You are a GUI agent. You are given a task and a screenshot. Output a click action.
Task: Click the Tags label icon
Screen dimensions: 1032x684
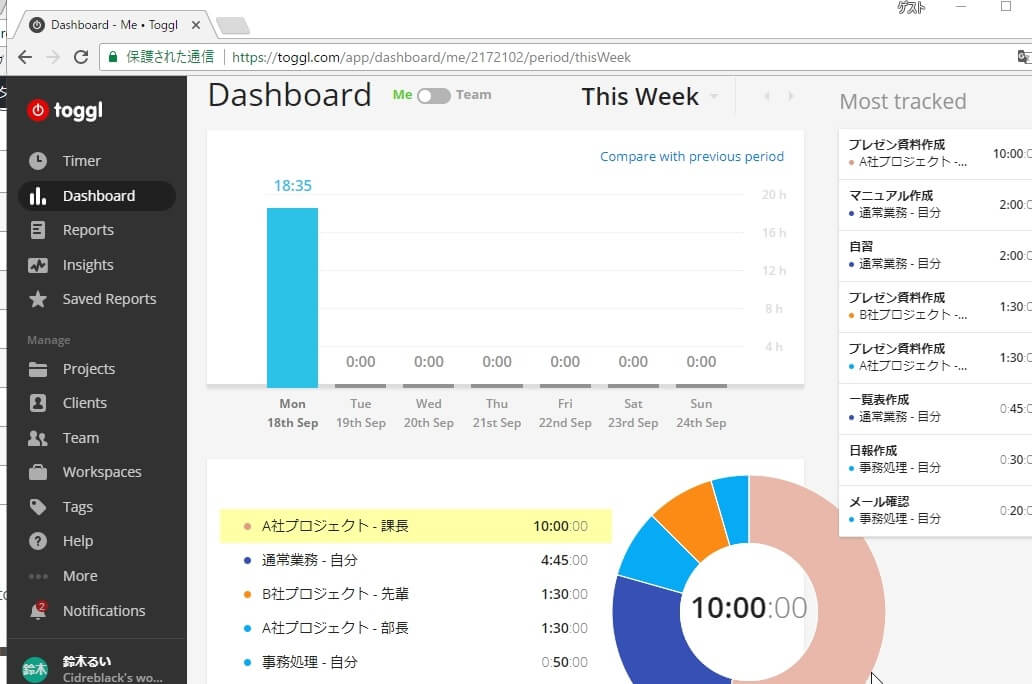tap(38, 507)
